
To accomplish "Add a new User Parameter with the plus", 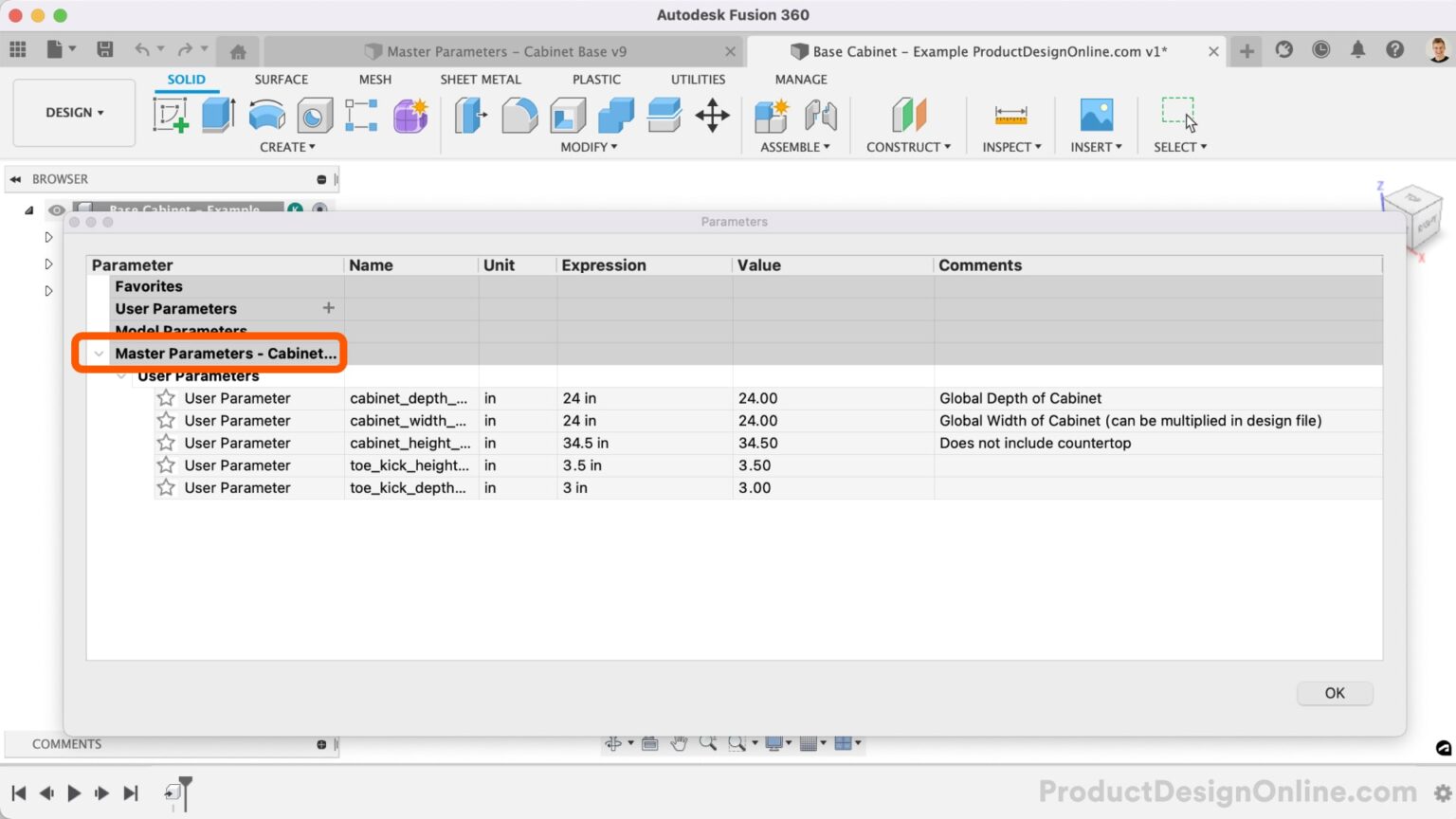I will (328, 308).
